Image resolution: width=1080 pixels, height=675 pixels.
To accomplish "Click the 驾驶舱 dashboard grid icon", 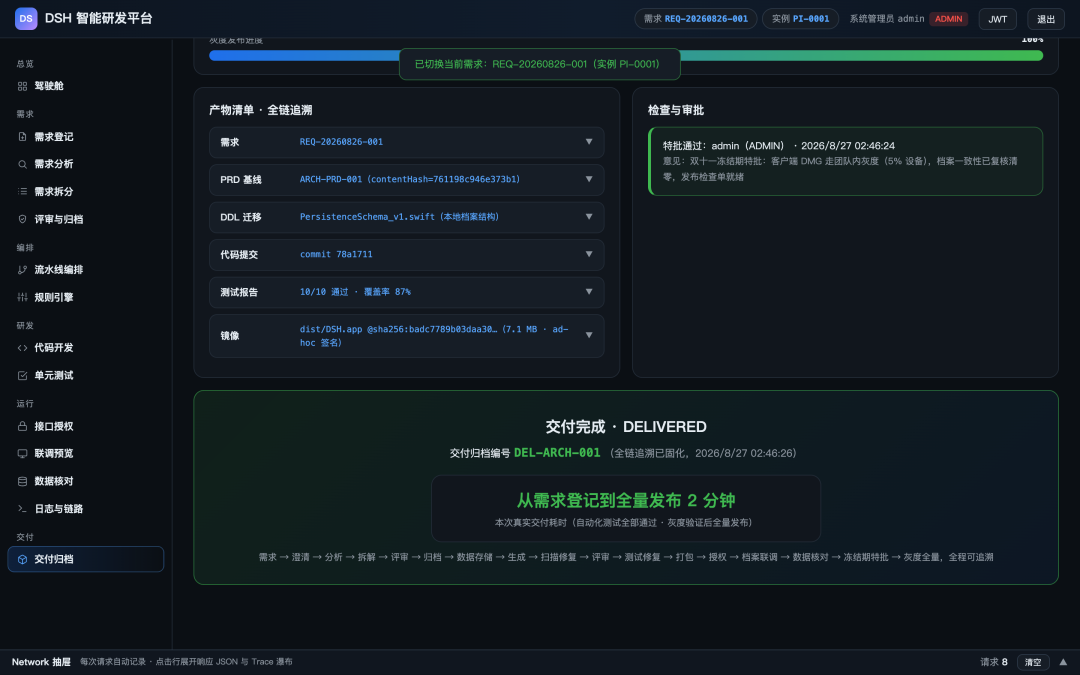I will [x=22, y=86].
